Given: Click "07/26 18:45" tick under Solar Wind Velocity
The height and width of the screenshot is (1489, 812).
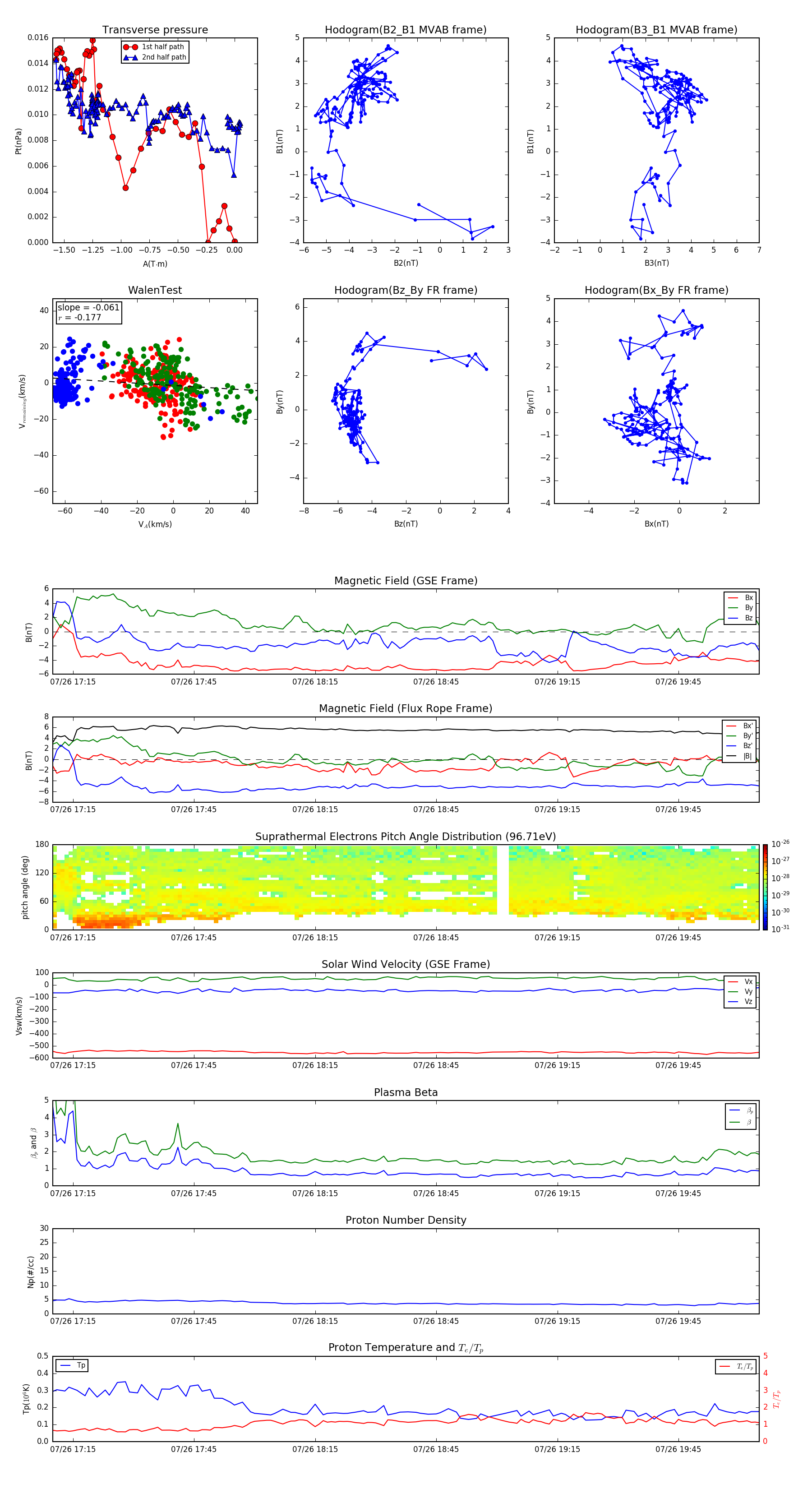Looking at the screenshot, I should [x=436, y=1065].
